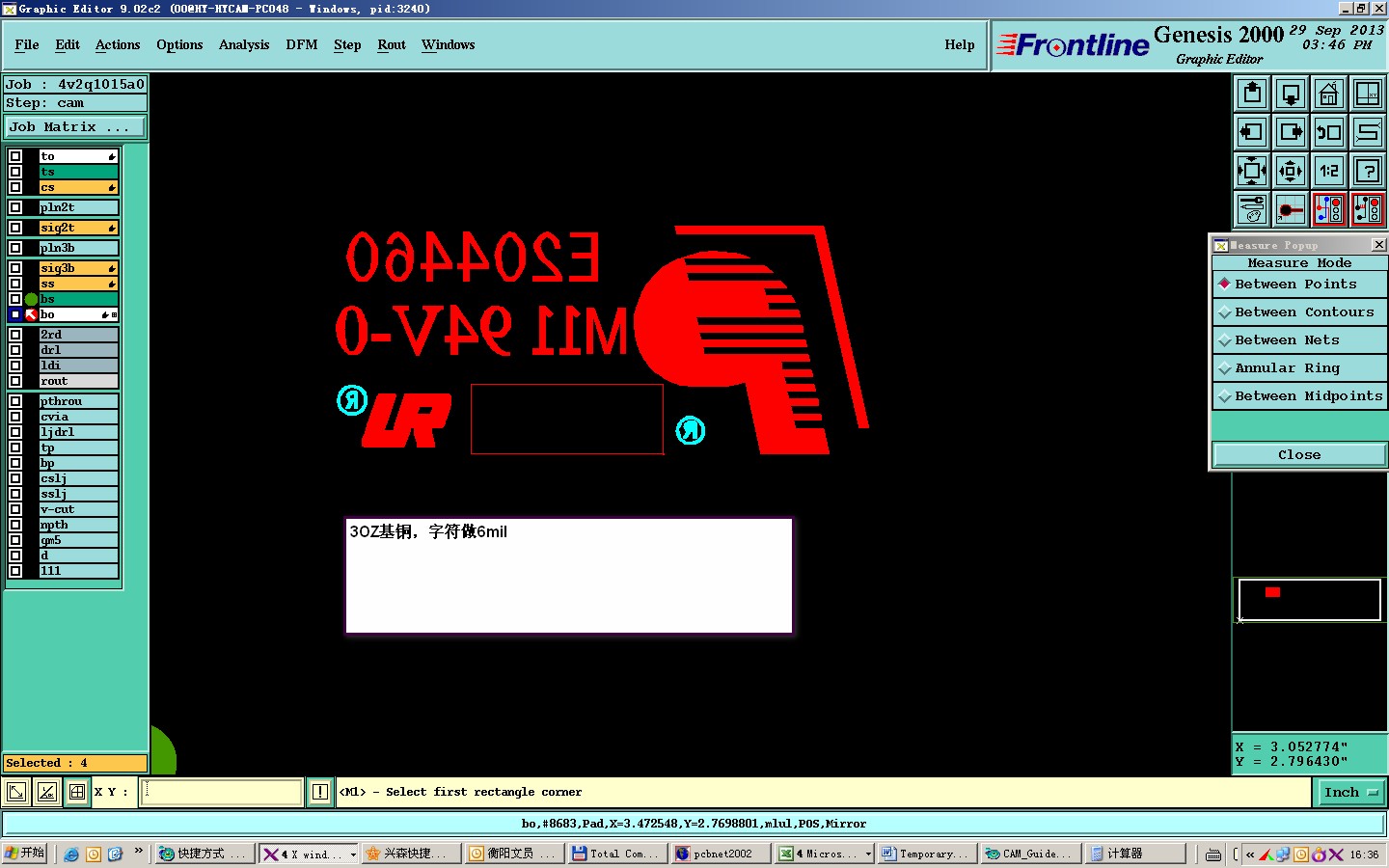The width and height of the screenshot is (1389, 868).
Task: Toggle display checkbox for layer bo
Action: [x=15, y=315]
